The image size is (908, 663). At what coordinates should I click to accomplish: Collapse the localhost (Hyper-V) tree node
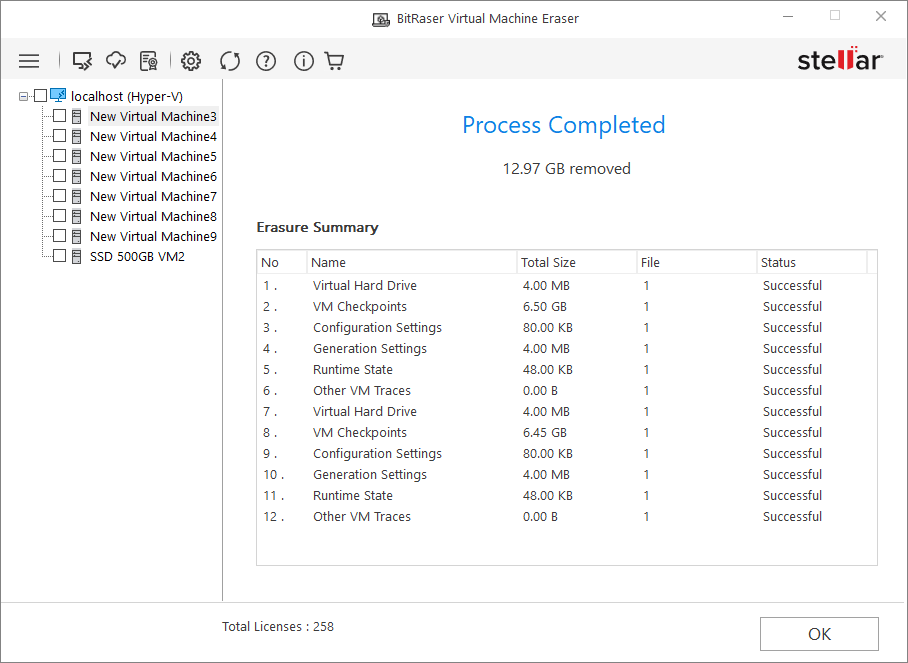[x=23, y=96]
